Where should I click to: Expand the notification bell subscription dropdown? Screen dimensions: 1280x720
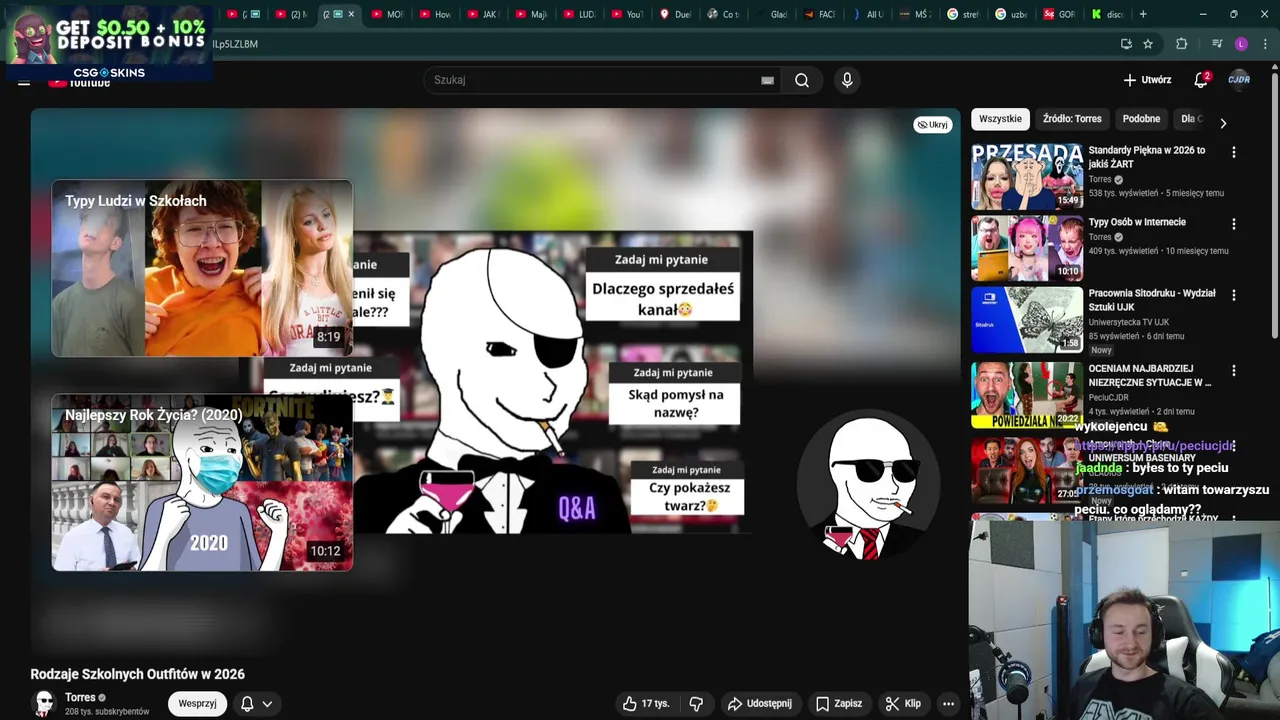pos(267,704)
